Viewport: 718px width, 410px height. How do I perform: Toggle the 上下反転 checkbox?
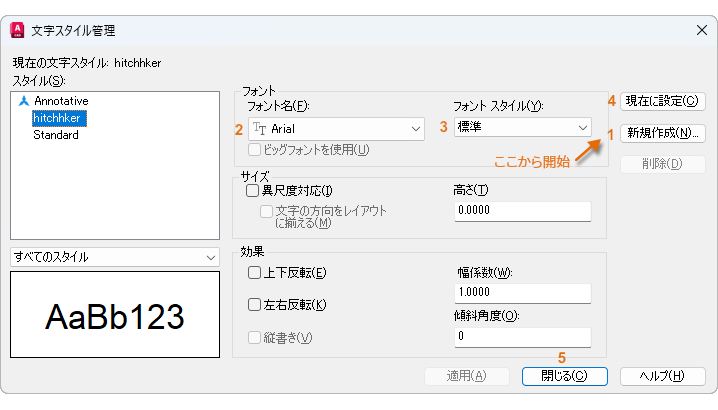(254, 272)
